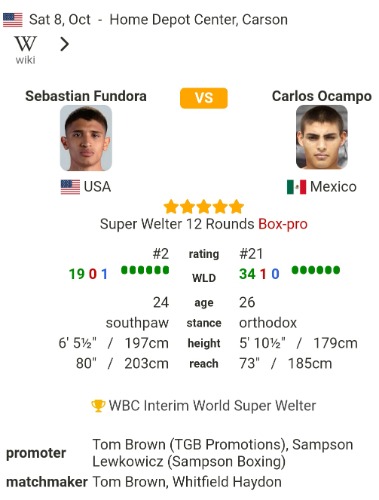Open the Wikipedia wiki icon
This screenshot has width=379, height=500.
click(x=25, y=50)
